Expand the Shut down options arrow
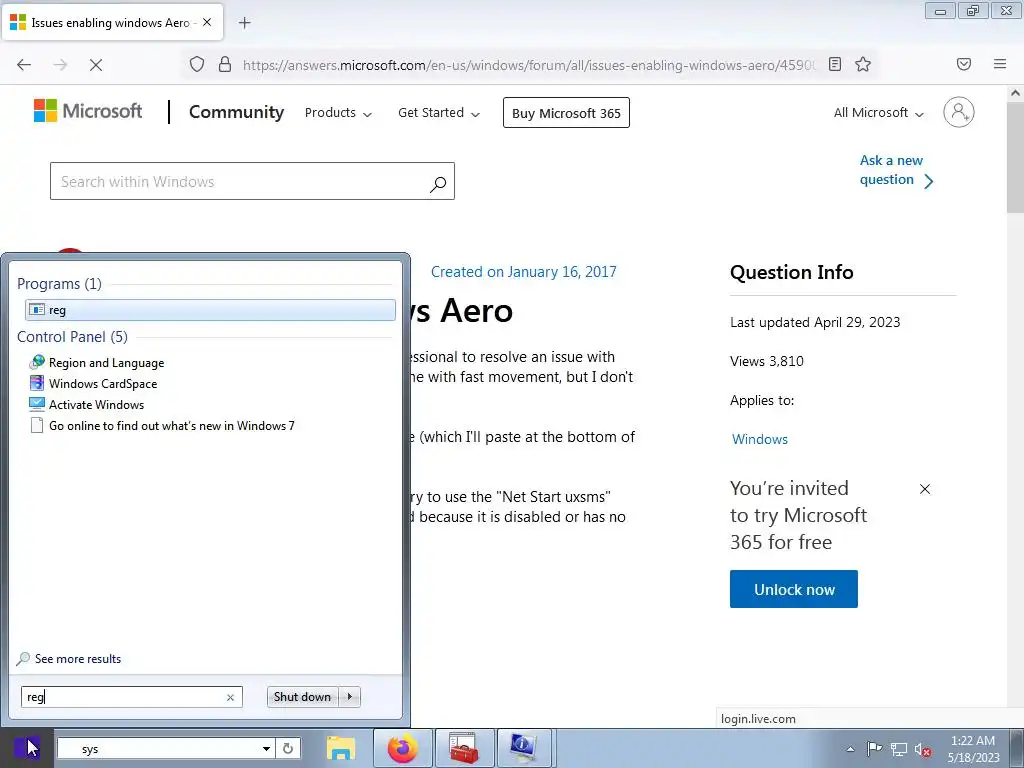 350,697
